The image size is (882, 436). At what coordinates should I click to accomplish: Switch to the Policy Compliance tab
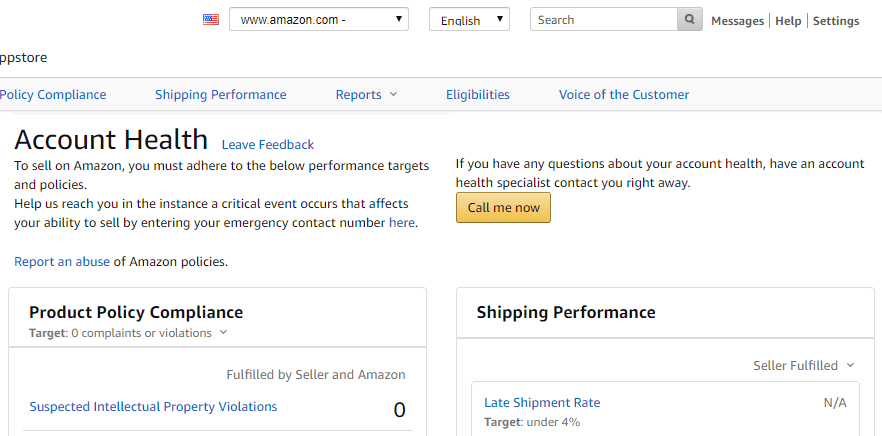pyautogui.click(x=52, y=95)
